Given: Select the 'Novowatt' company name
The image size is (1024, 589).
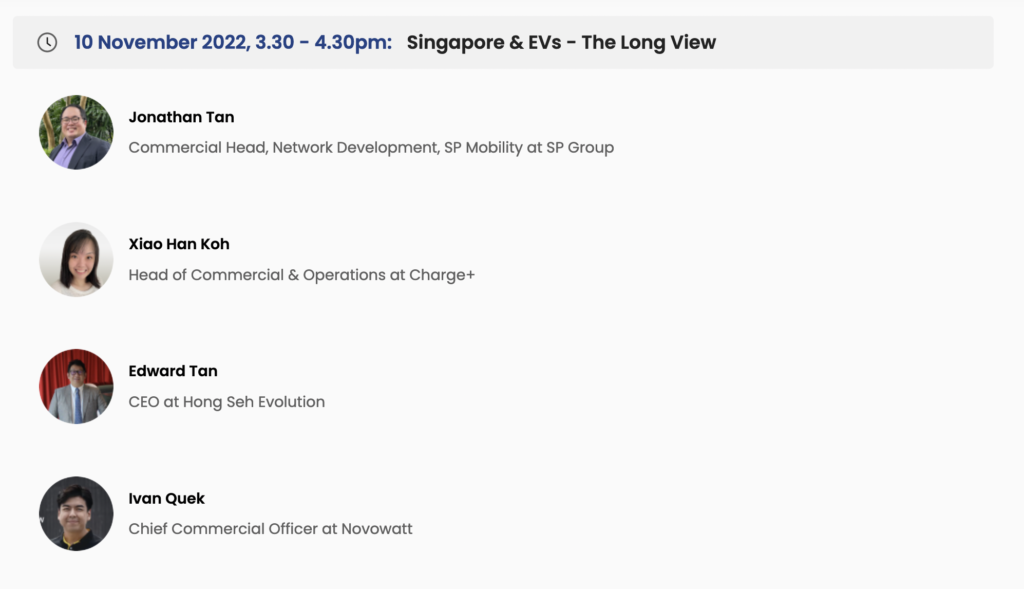Looking at the screenshot, I should pos(377,528).
